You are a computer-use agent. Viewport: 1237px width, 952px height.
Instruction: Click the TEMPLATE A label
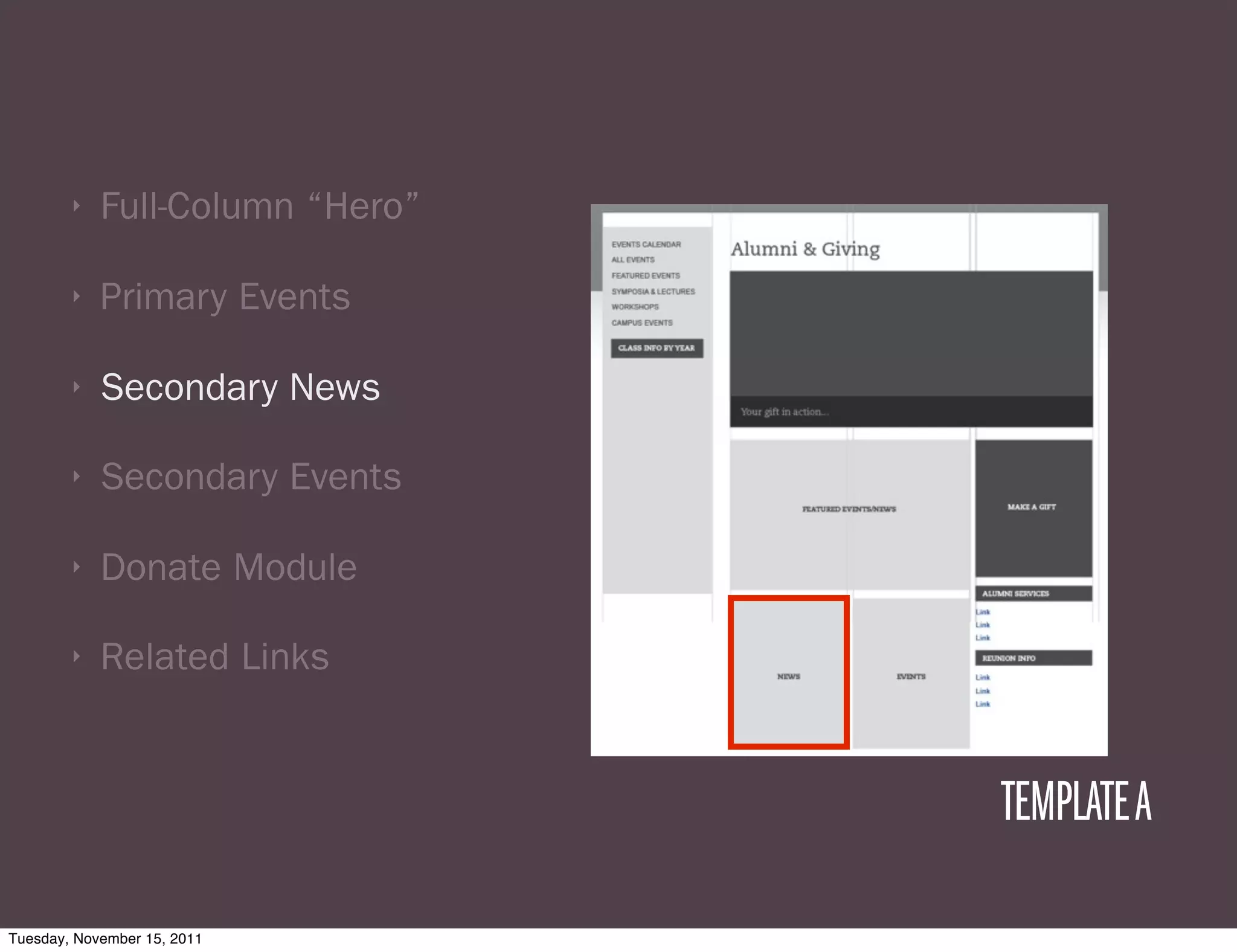1076,801
